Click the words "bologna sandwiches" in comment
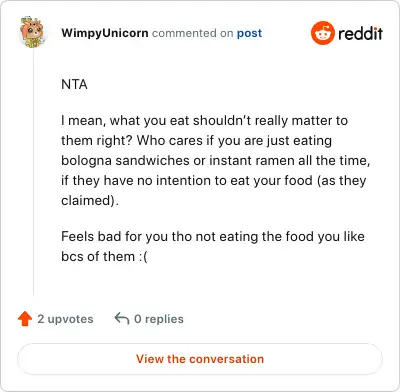Screen dimensions: 400x392 click(125, 161)
